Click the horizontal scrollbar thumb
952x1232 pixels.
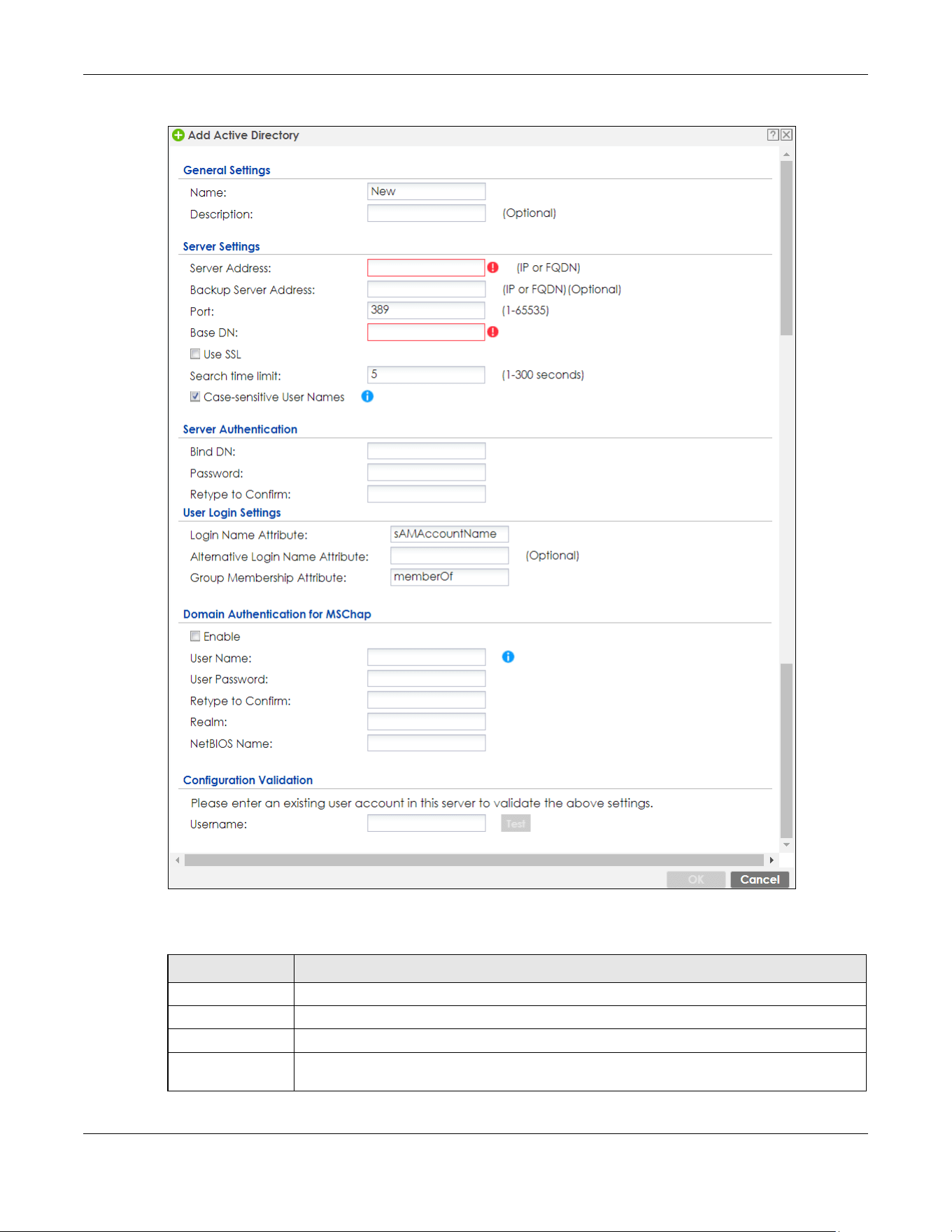point(474,860)
